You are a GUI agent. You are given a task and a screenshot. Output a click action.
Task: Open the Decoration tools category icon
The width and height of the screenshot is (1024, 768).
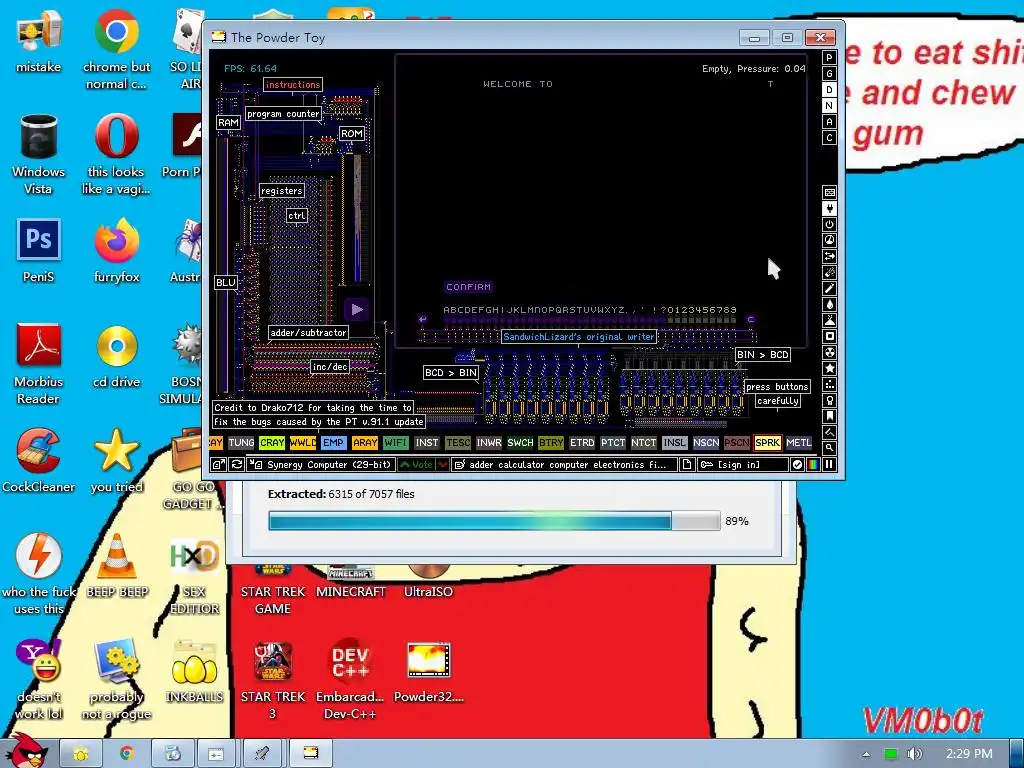[829, 432]
